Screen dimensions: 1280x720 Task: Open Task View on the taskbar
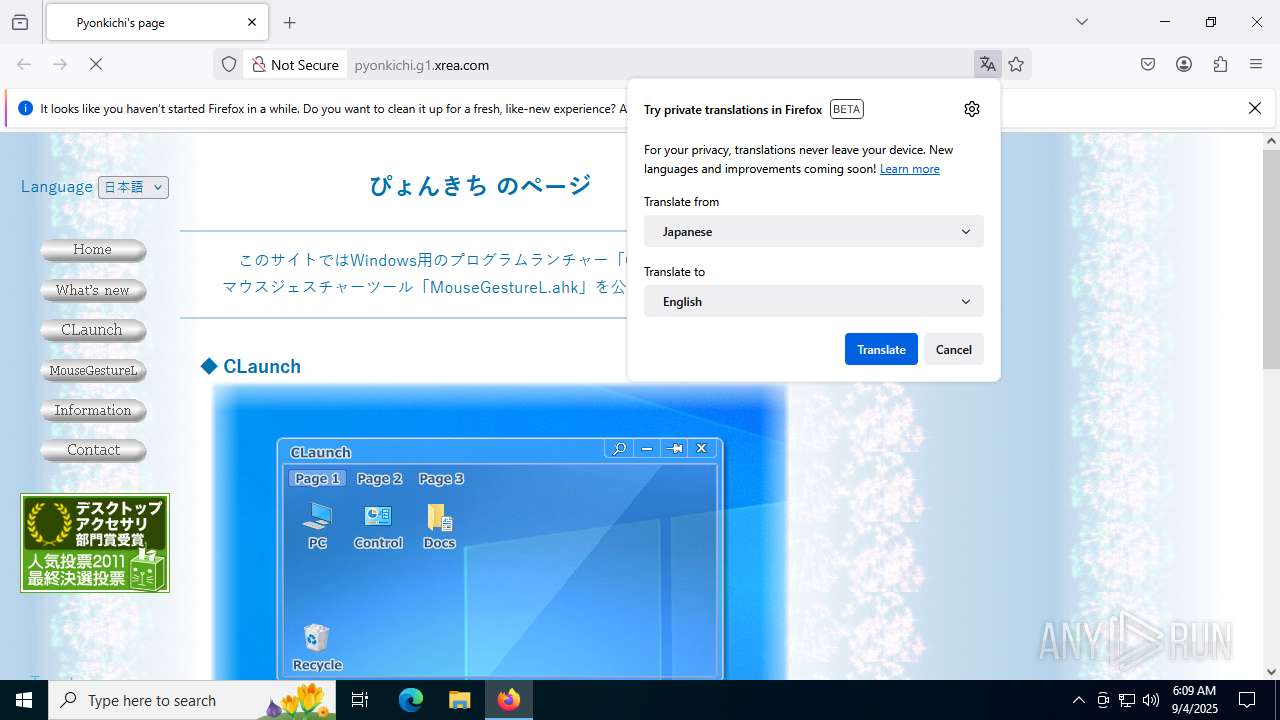coord(360,700)
